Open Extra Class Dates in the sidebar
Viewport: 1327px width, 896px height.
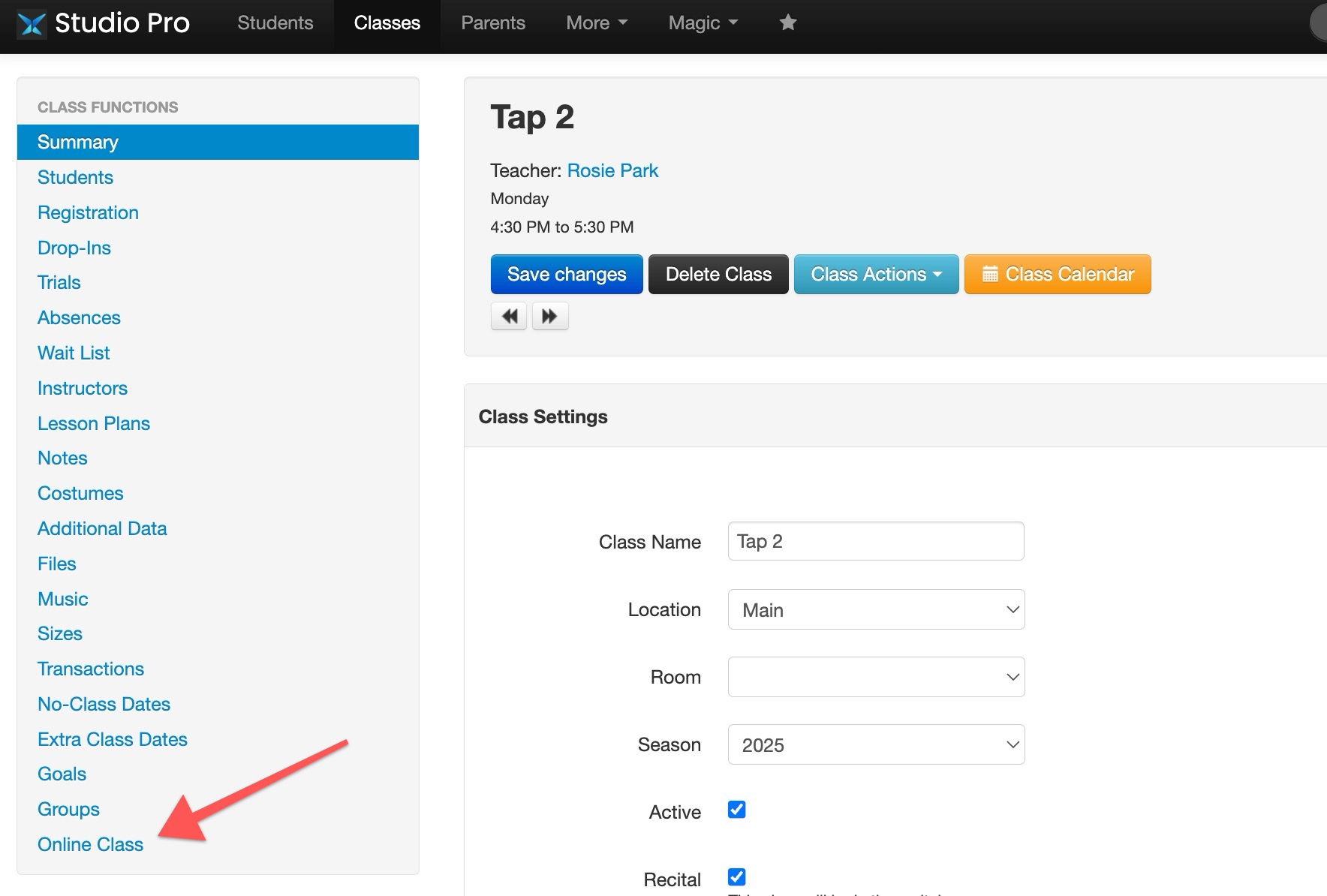point(113,739)
